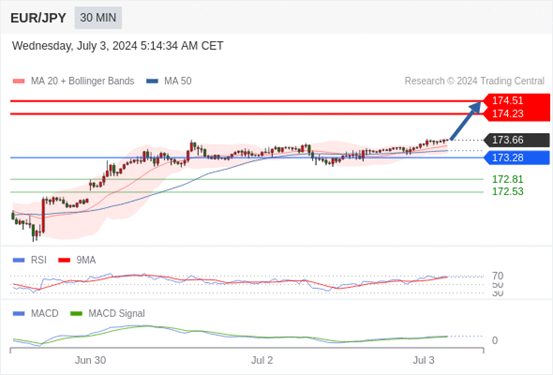The width and height of the screenshot is (553, 375).
Task: Select the Jun 30 date axis label
Action: click(90, 360)
